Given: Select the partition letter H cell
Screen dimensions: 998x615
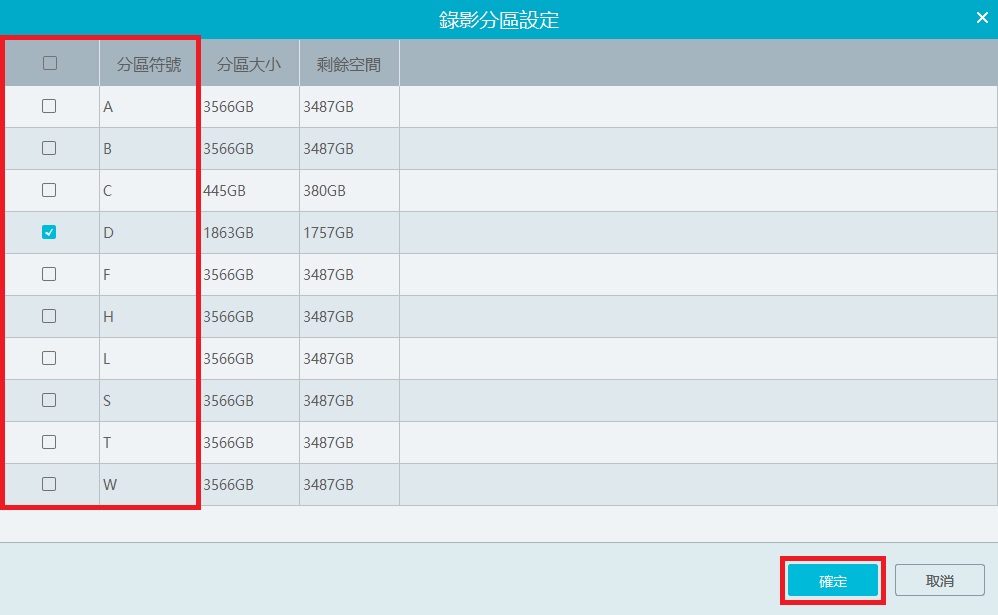Looking at the screenshot, I should [x=150, y=316].
